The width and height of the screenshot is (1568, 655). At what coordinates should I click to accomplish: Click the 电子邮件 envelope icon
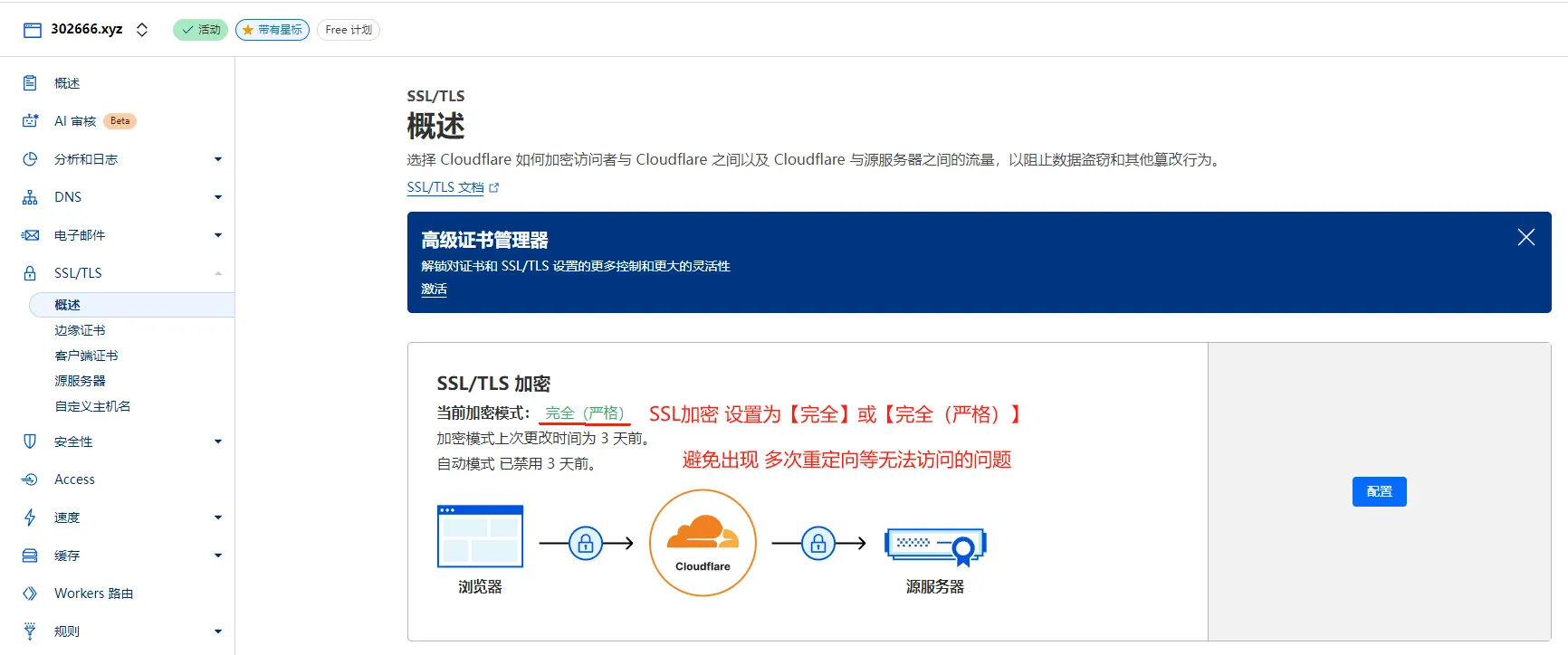(30, 235)
